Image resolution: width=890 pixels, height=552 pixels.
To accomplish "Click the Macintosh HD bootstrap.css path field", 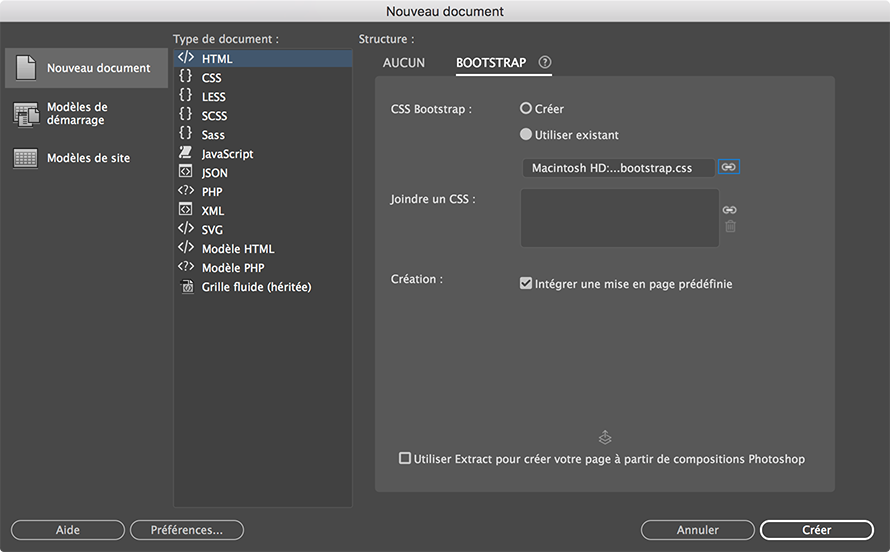I will (617, 168).
